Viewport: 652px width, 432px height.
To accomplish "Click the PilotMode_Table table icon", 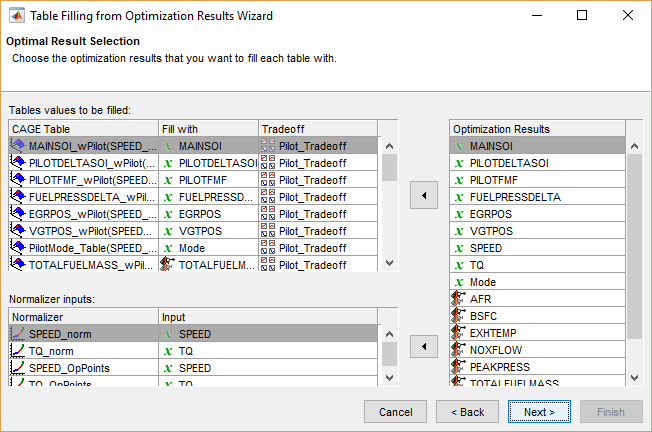I will [17, 248].
